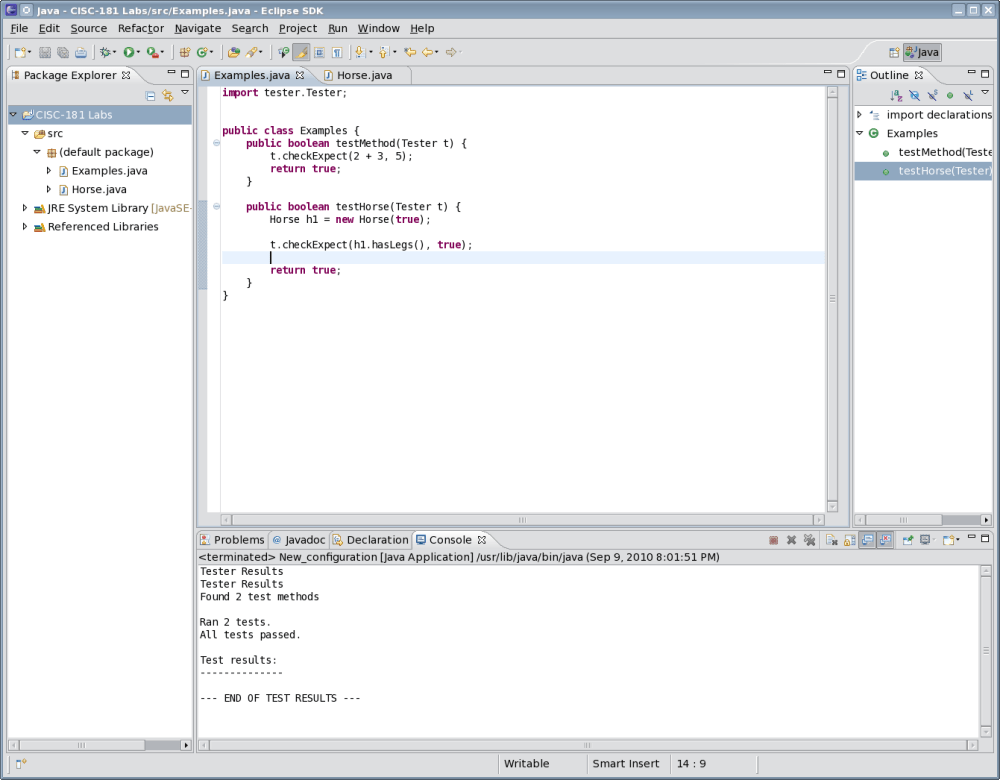Screen dimensions: 1000x780
Task: Select the Sort alphabetically icon in Outline
Action: 894,94
